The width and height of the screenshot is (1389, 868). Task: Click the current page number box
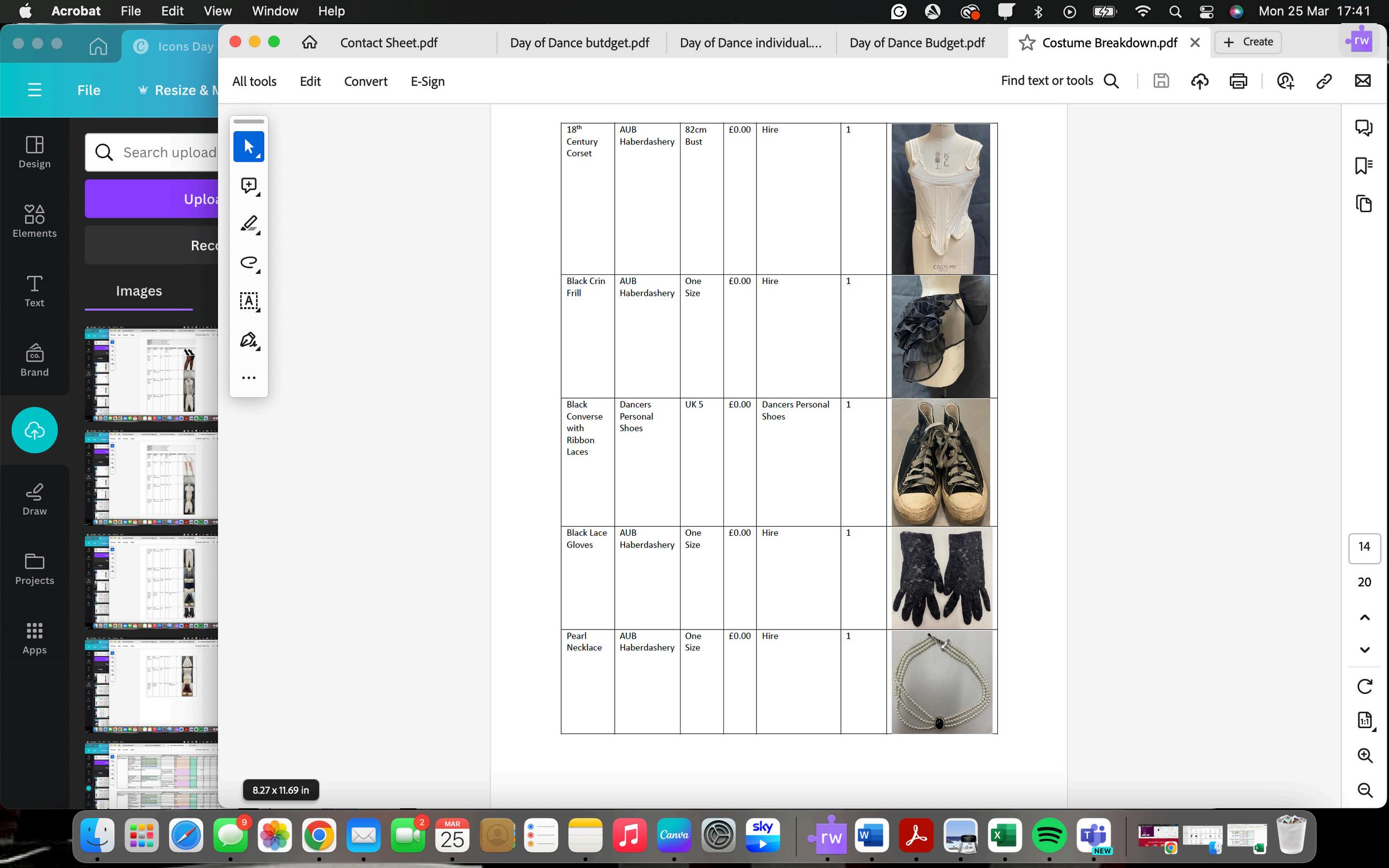point(1364,547)
